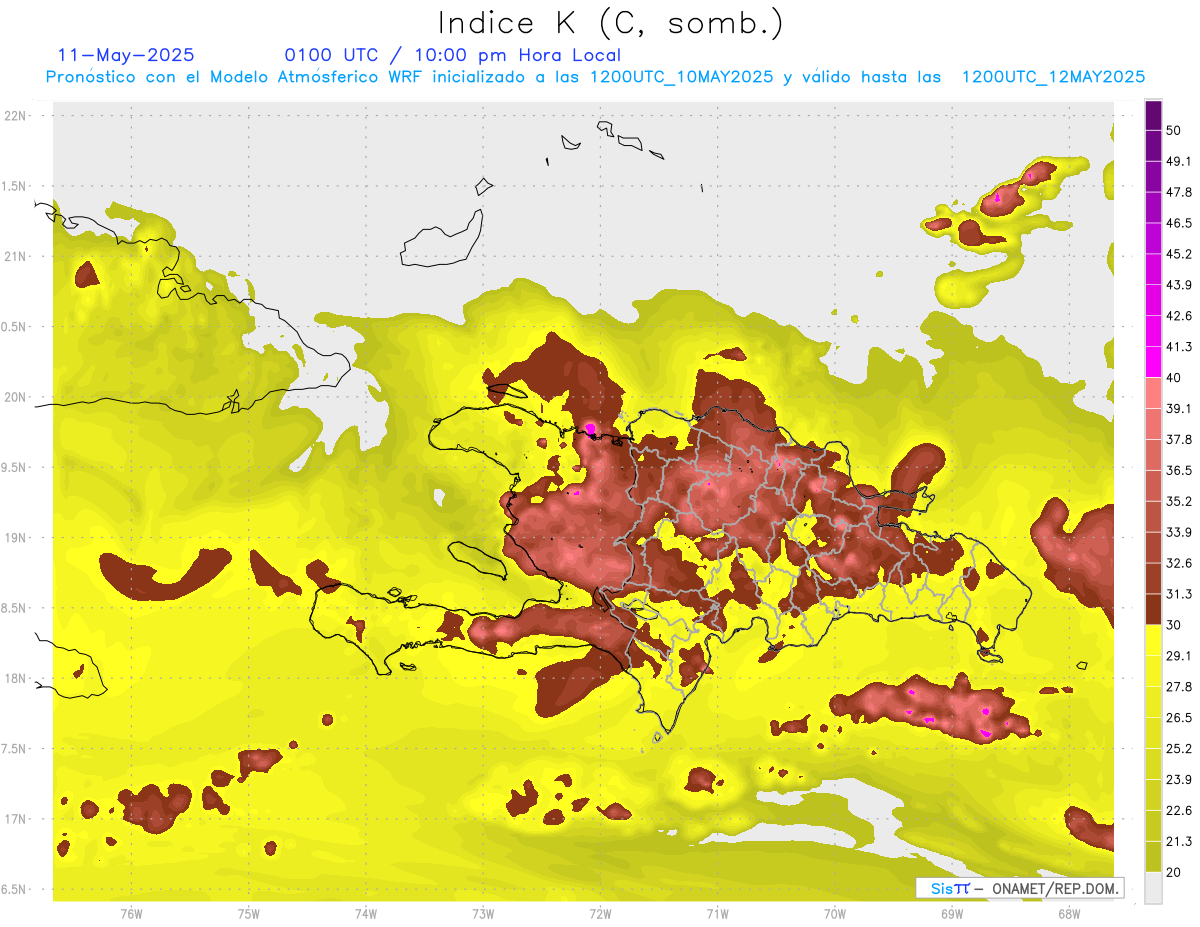The height and width of the screenshot is (927, 1200).
Task: Click the colorbar label "41.3"
Action: pyautogui.click(x=1179, y=348)
